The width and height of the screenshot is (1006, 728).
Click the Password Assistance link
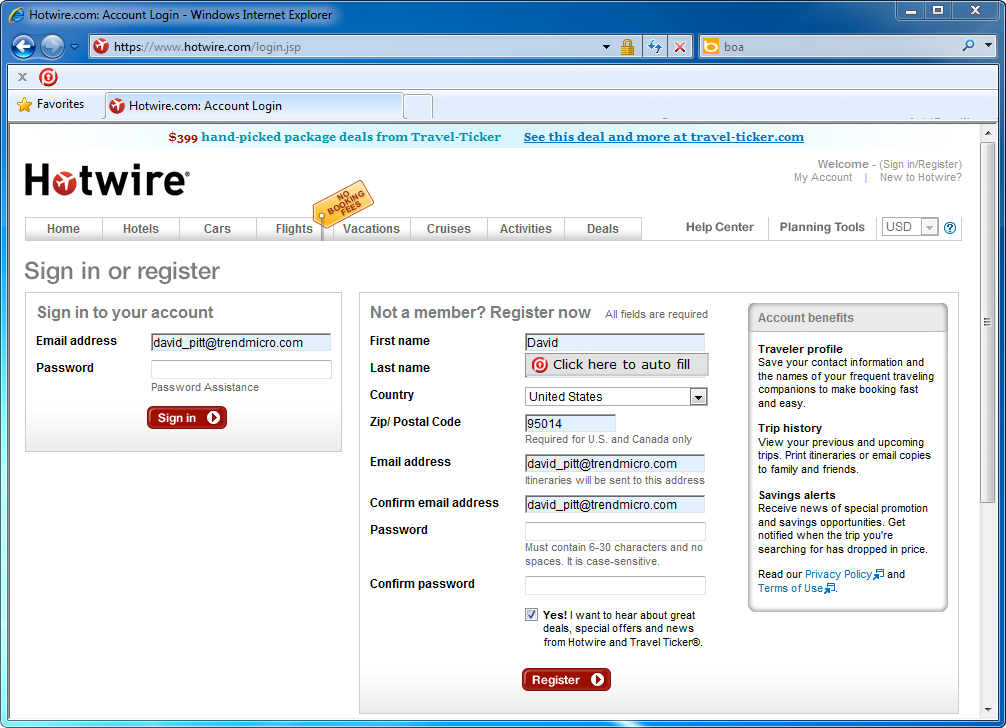pyautogui.click(x=205, y=387)
